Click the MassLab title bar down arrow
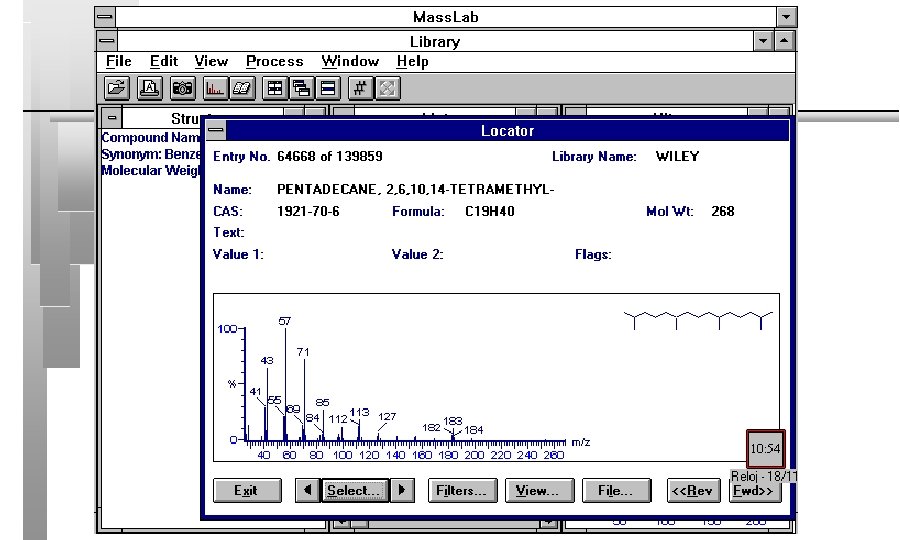Screen dimensions: 900x540 coord(786,17)
